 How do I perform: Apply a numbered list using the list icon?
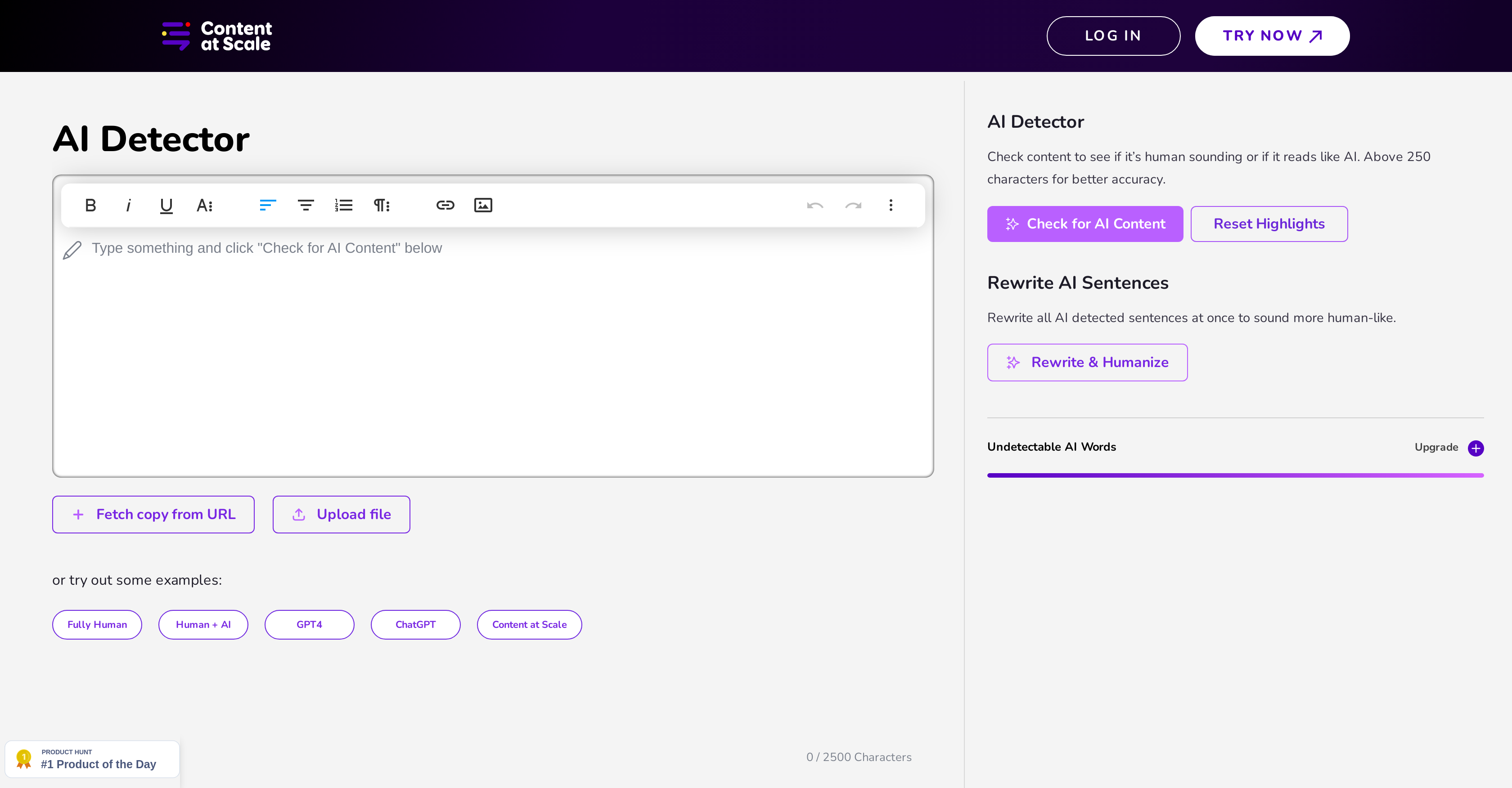[344, 205]
